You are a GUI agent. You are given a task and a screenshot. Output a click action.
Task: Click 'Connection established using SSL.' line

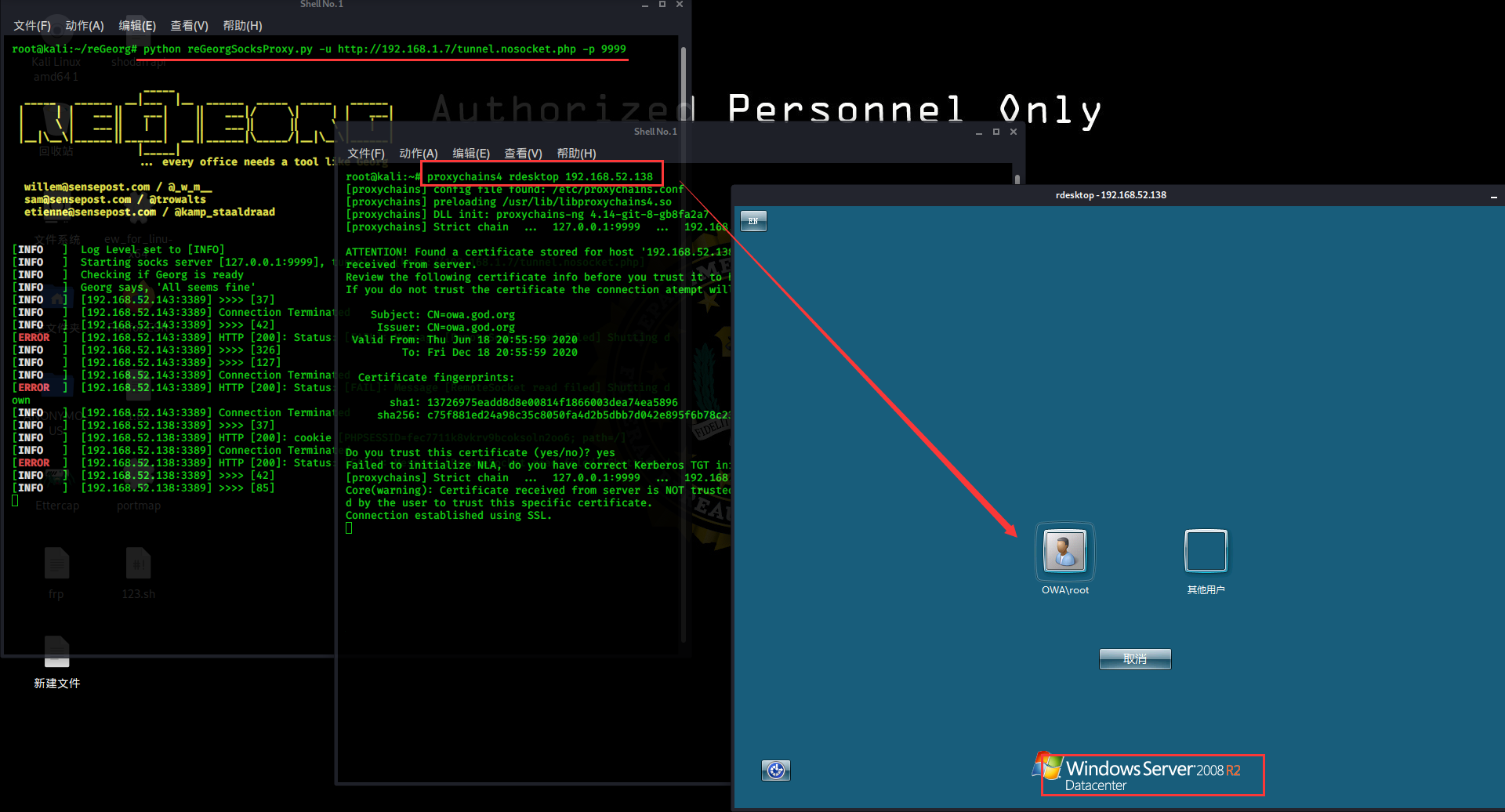pos(448,516)
